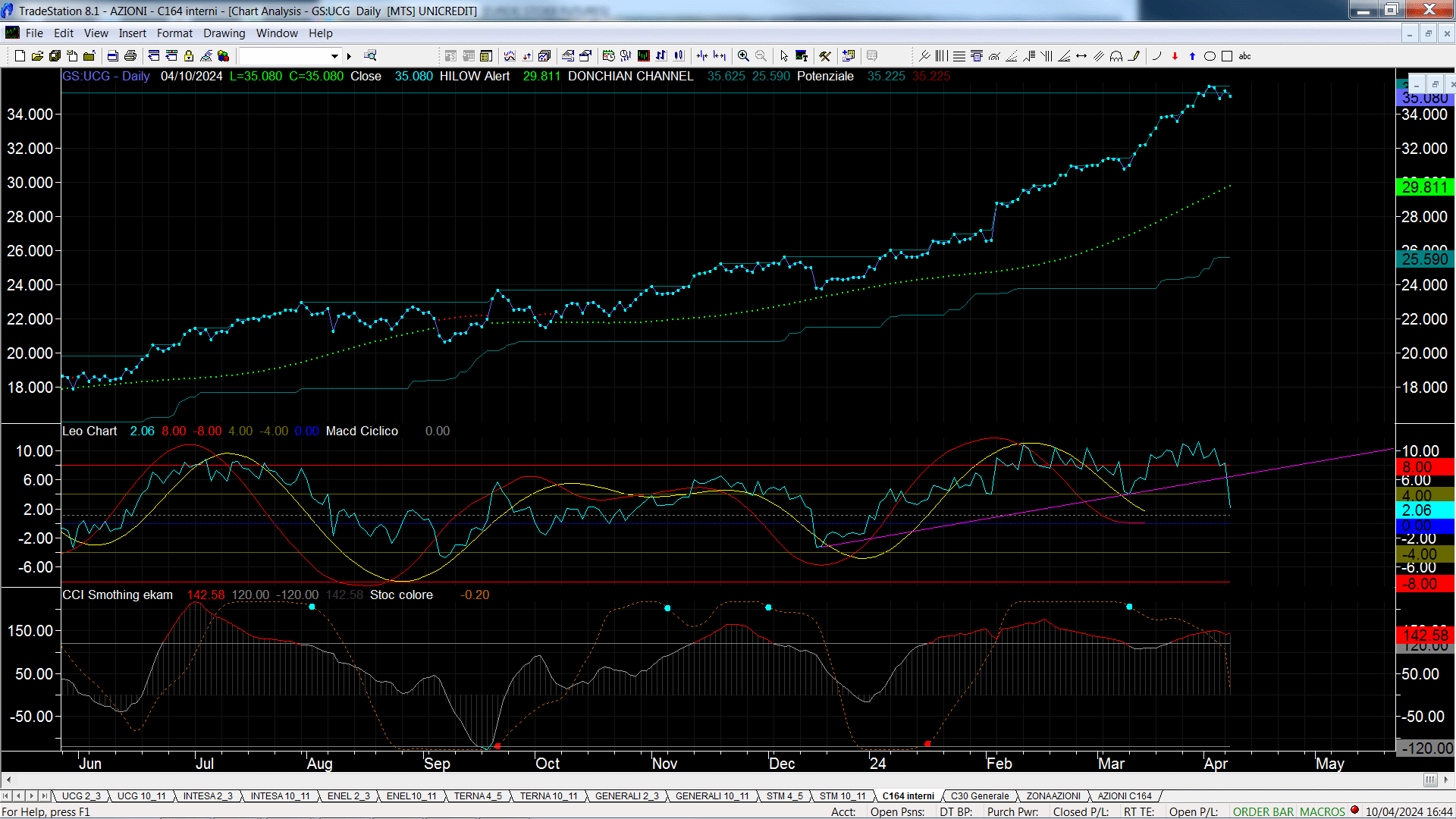Click the CCI Smothing ekam indicator label

click(x=118, y=595)
